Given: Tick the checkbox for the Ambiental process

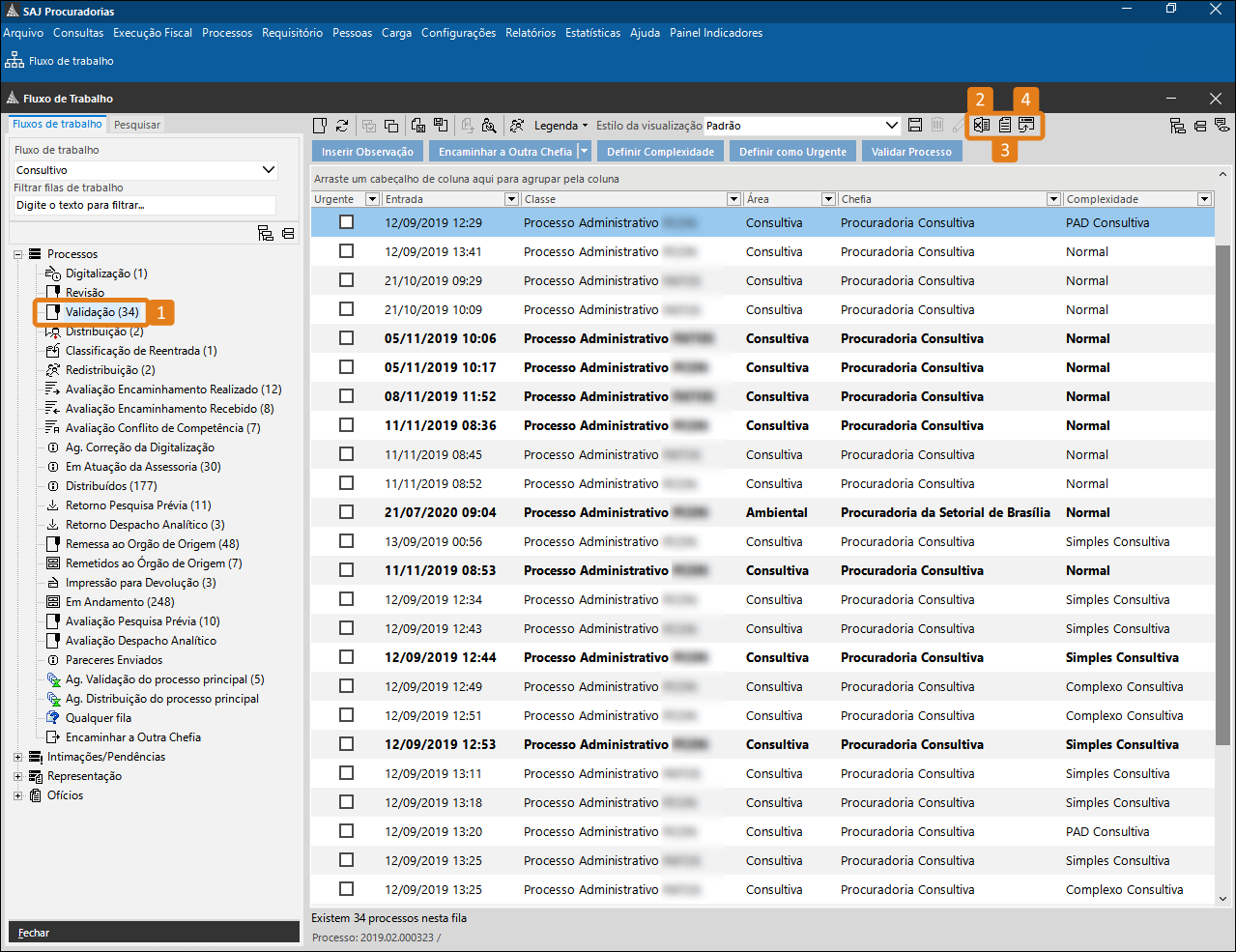Looking at the screenshot, I should [346, 512].
